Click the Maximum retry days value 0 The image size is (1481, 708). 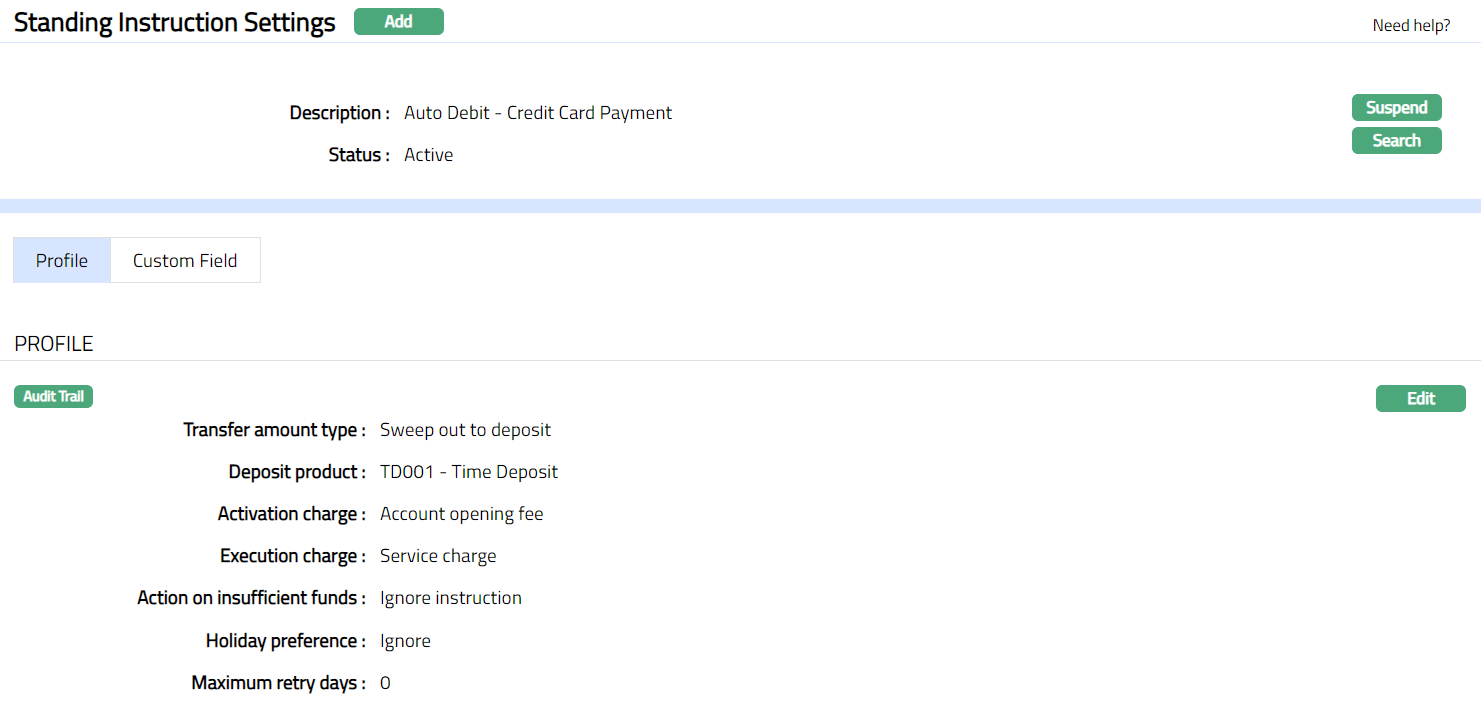pyautogui.click(x=385, y=684)
